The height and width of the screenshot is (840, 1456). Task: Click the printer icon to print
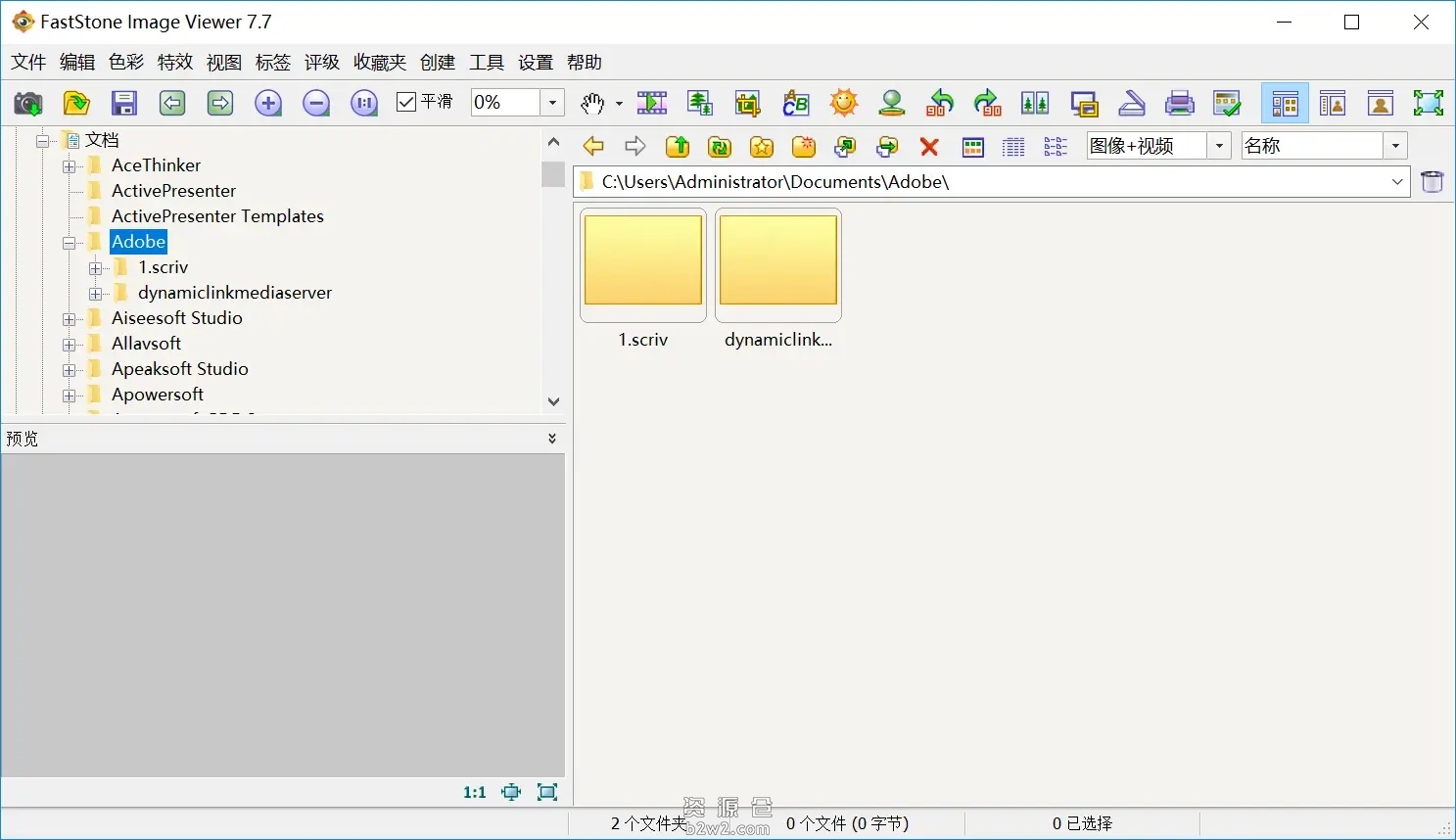[x=1180, y=103]
